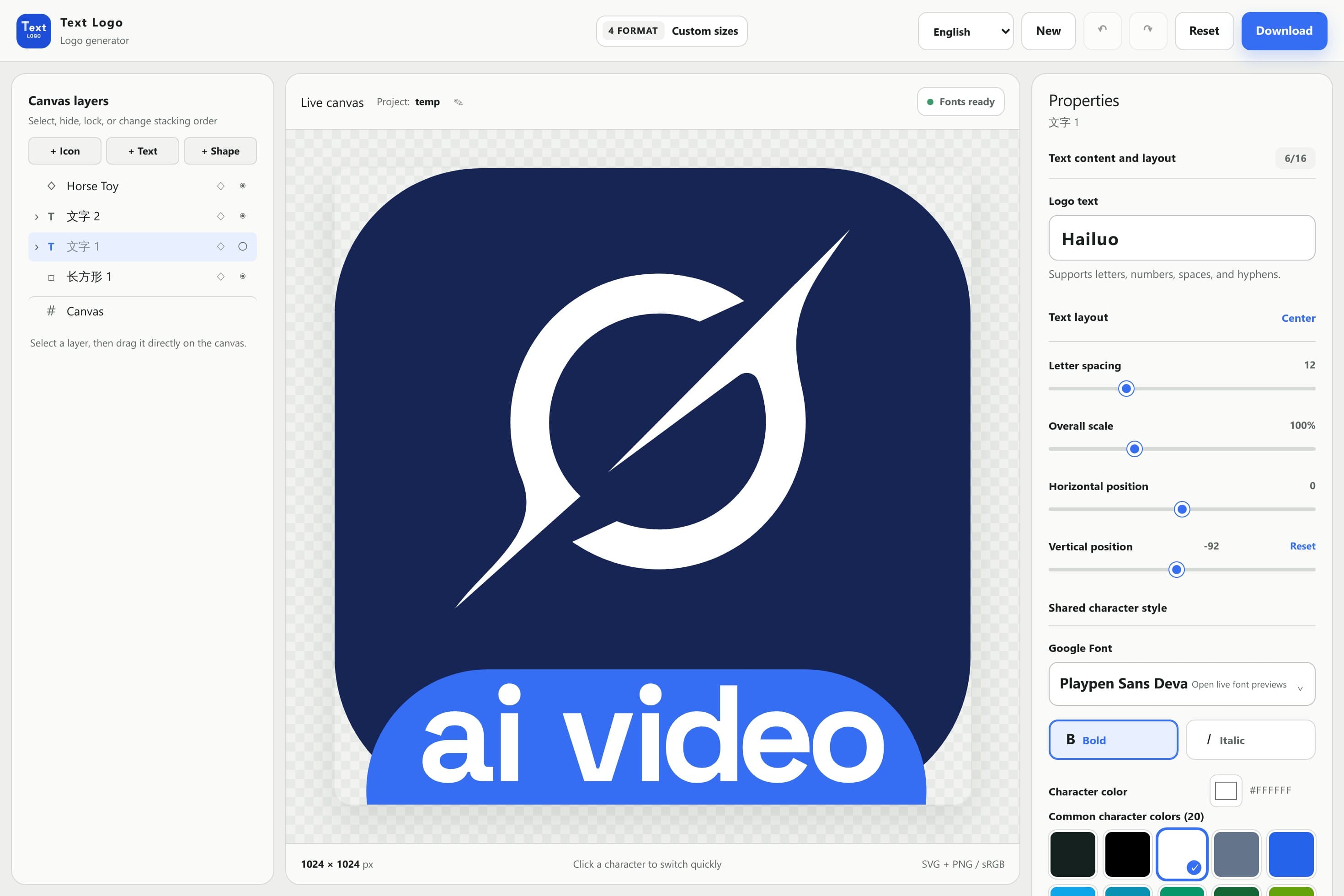1344x896 pixels.
Task: Hide the 长方形 1 layer
Action: coord(243,277)
